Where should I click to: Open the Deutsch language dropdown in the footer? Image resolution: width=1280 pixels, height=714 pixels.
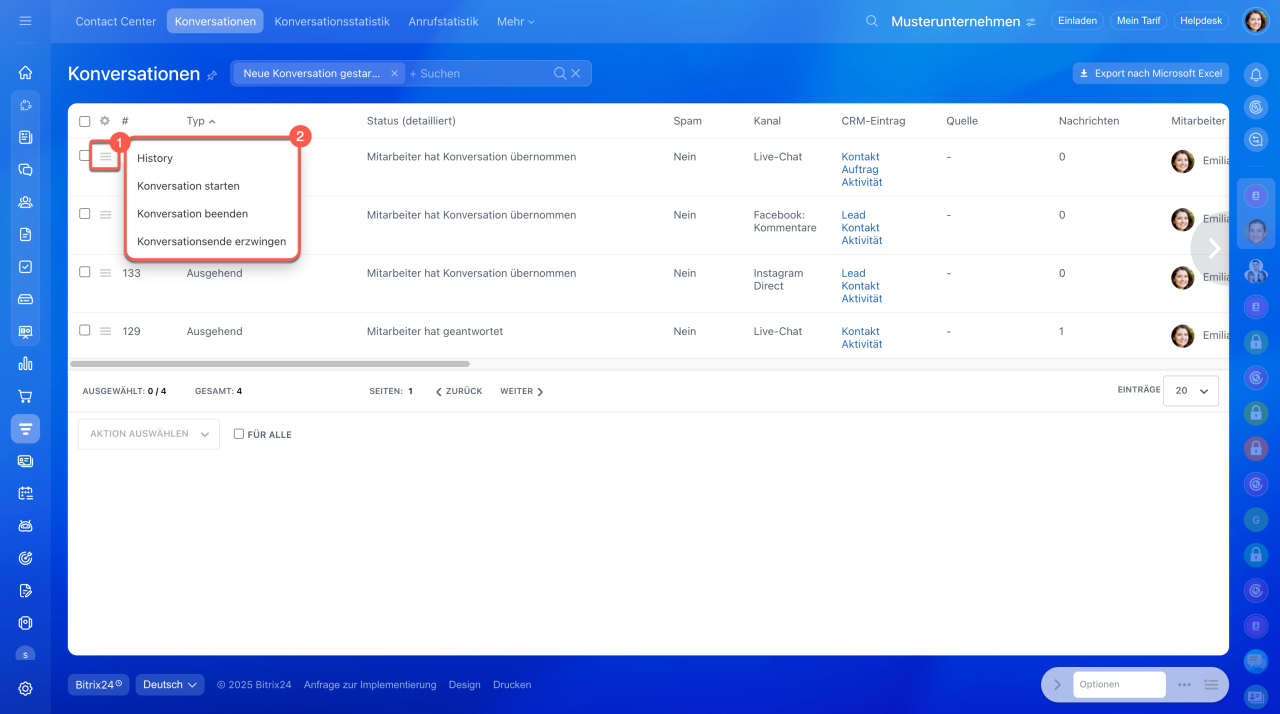coord(170,685)
